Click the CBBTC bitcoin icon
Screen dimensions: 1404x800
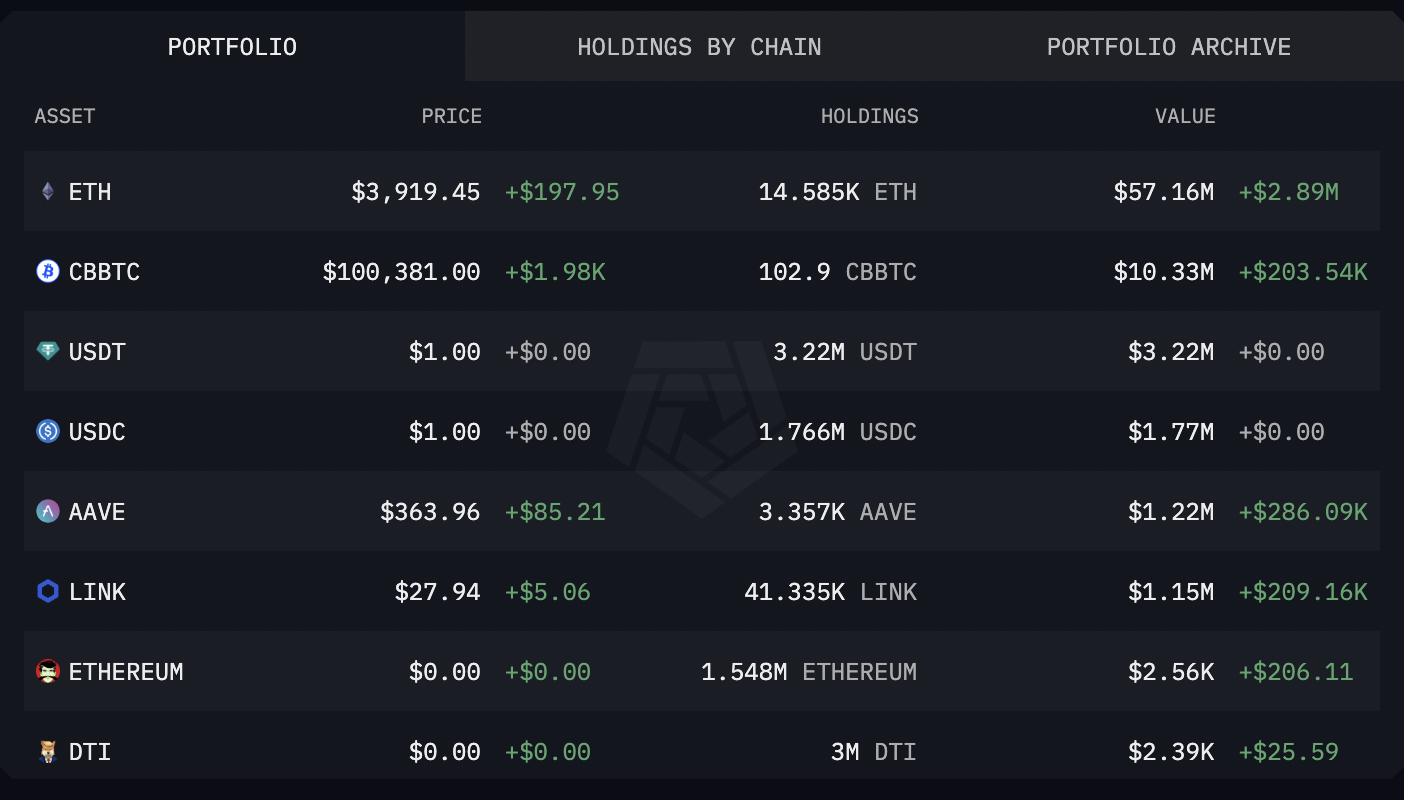[48, 271]
